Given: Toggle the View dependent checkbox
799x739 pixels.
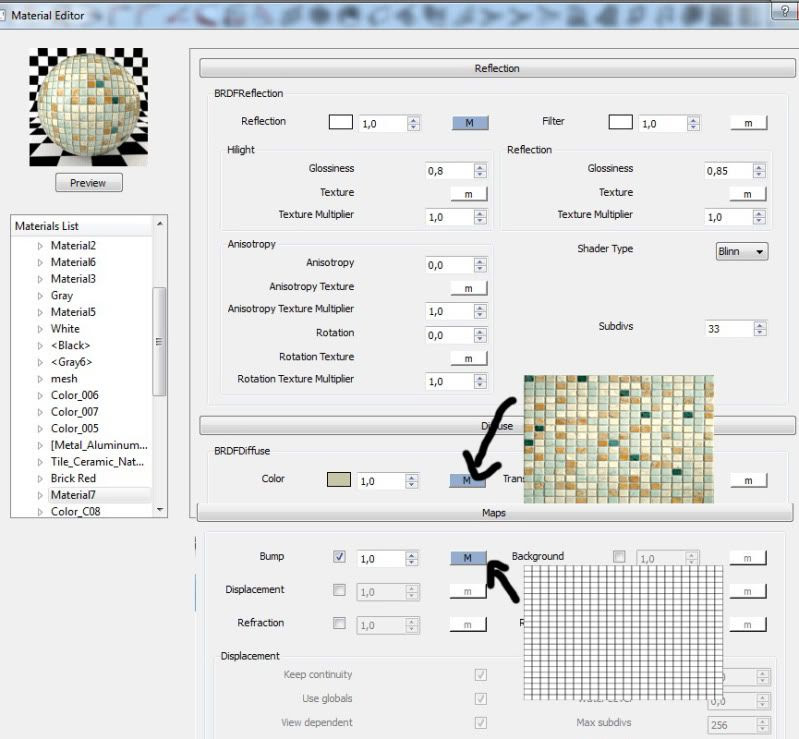Looking at the screenshot, I should (481, 723).
